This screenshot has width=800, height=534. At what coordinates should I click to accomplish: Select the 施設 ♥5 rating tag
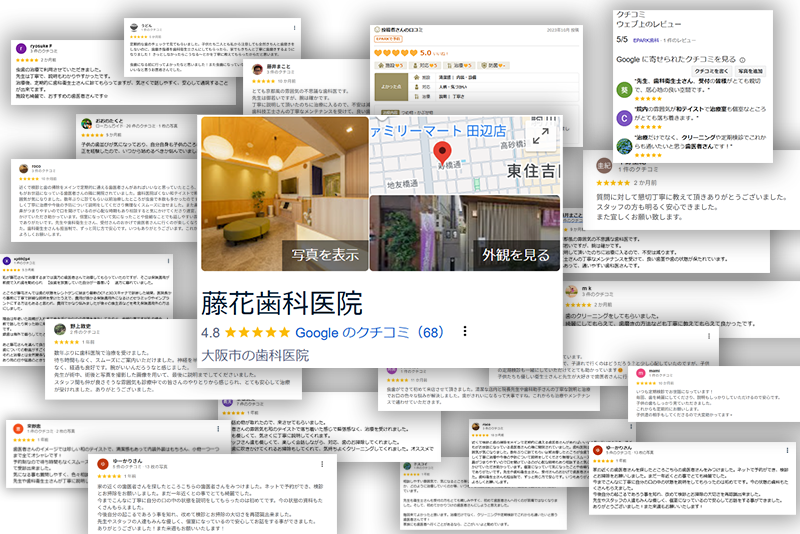(x=390, y=65)
